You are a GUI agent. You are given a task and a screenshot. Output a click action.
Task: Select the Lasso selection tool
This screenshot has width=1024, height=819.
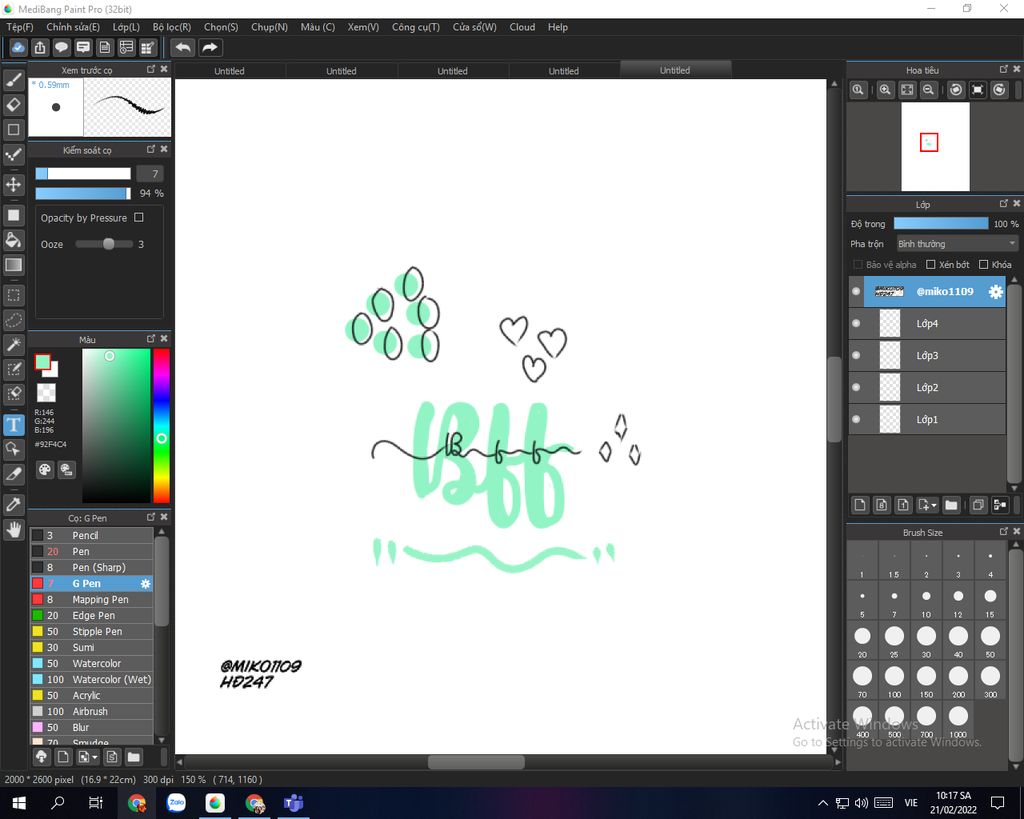[13, 320]
